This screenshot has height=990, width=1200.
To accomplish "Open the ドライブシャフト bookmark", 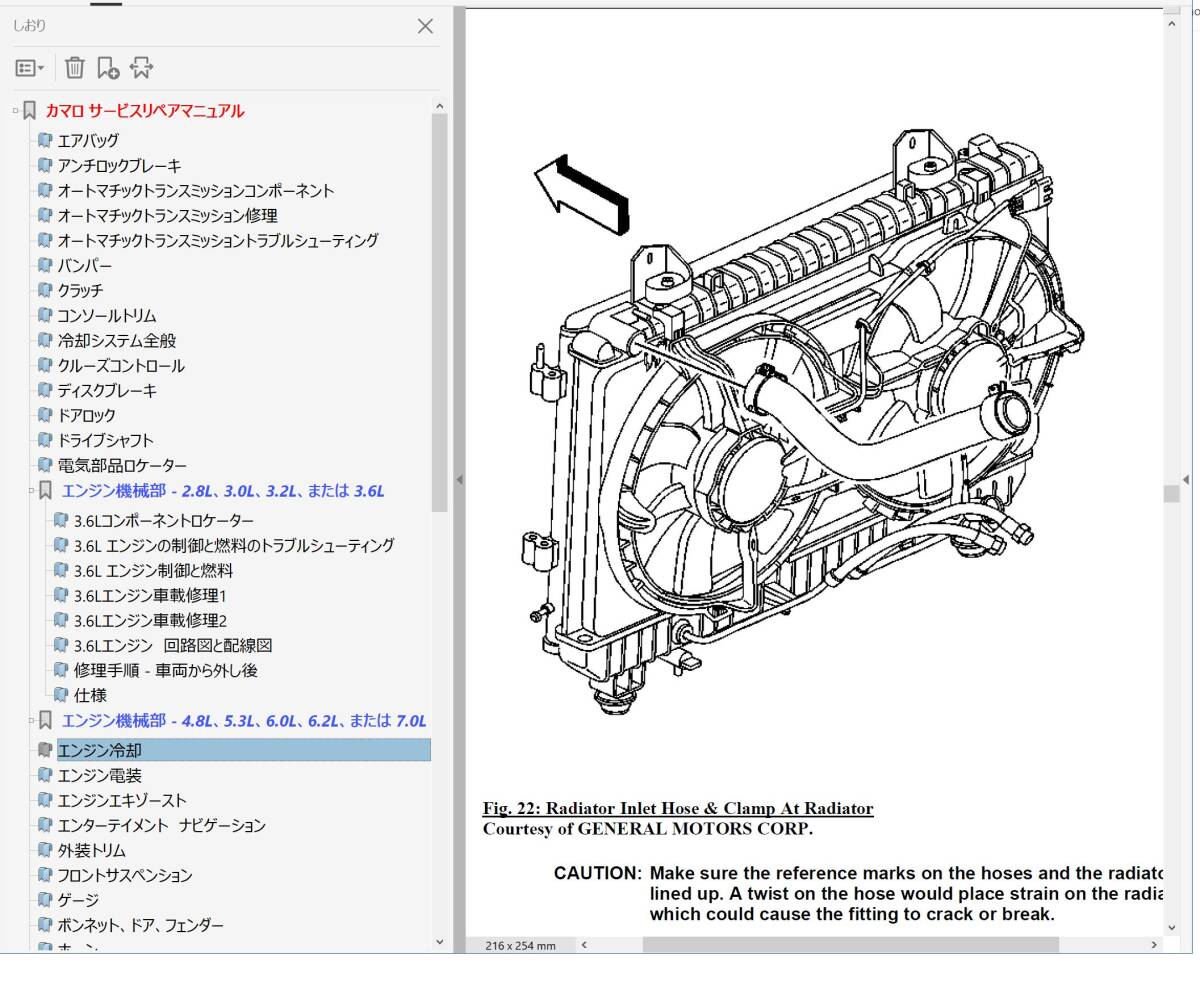I will [105, 440].
